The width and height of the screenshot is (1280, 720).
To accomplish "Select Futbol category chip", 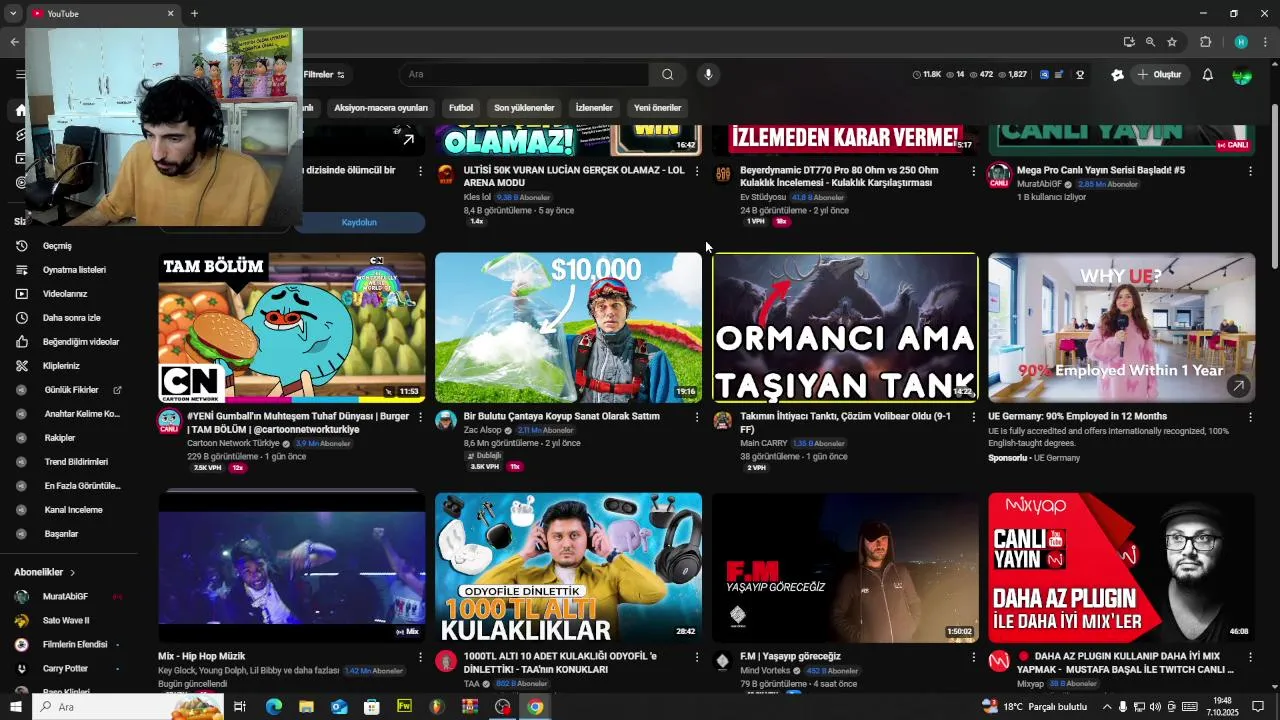I will click(x=461, y=108).
